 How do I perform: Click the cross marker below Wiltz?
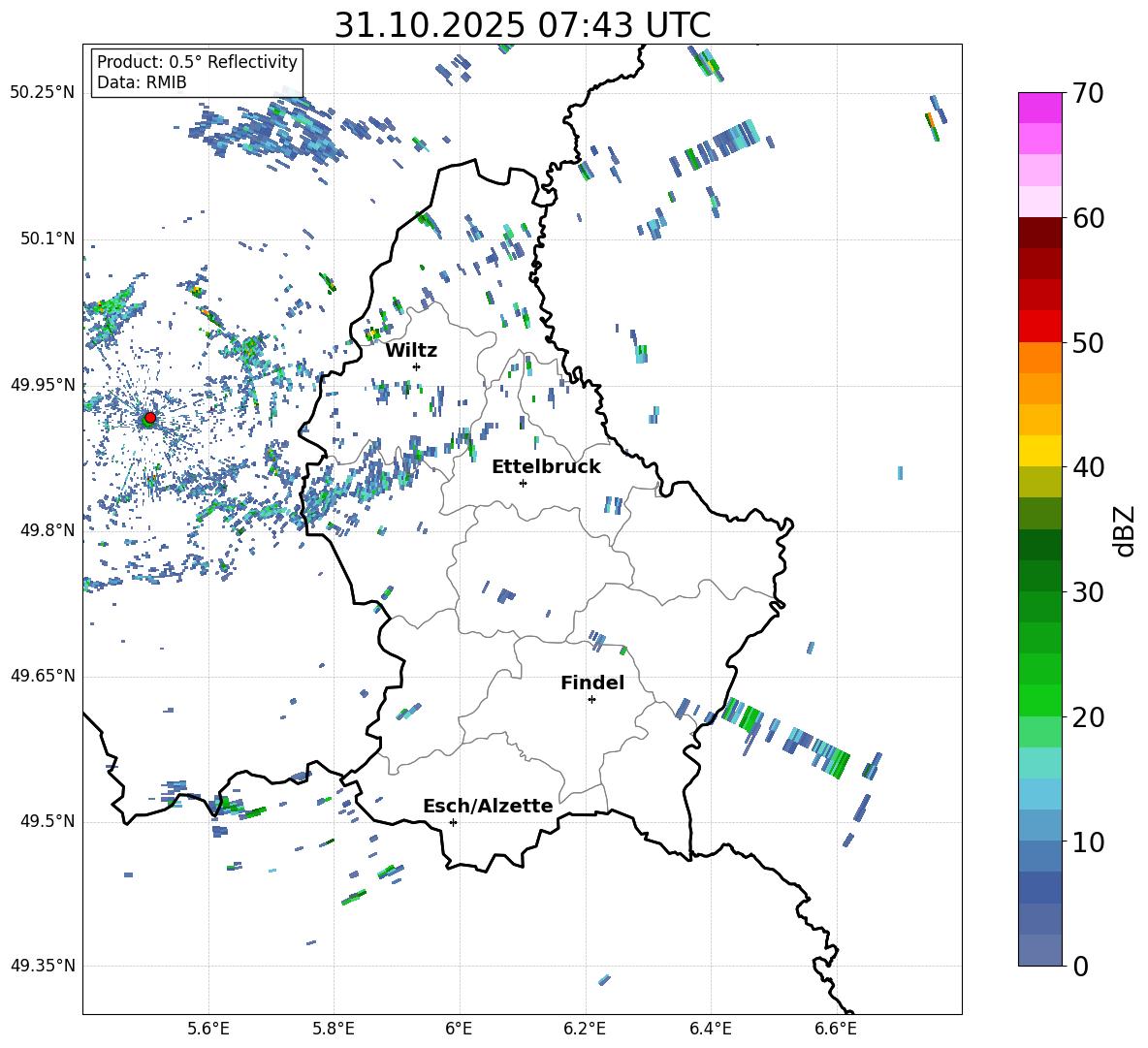tap(416, 366)
